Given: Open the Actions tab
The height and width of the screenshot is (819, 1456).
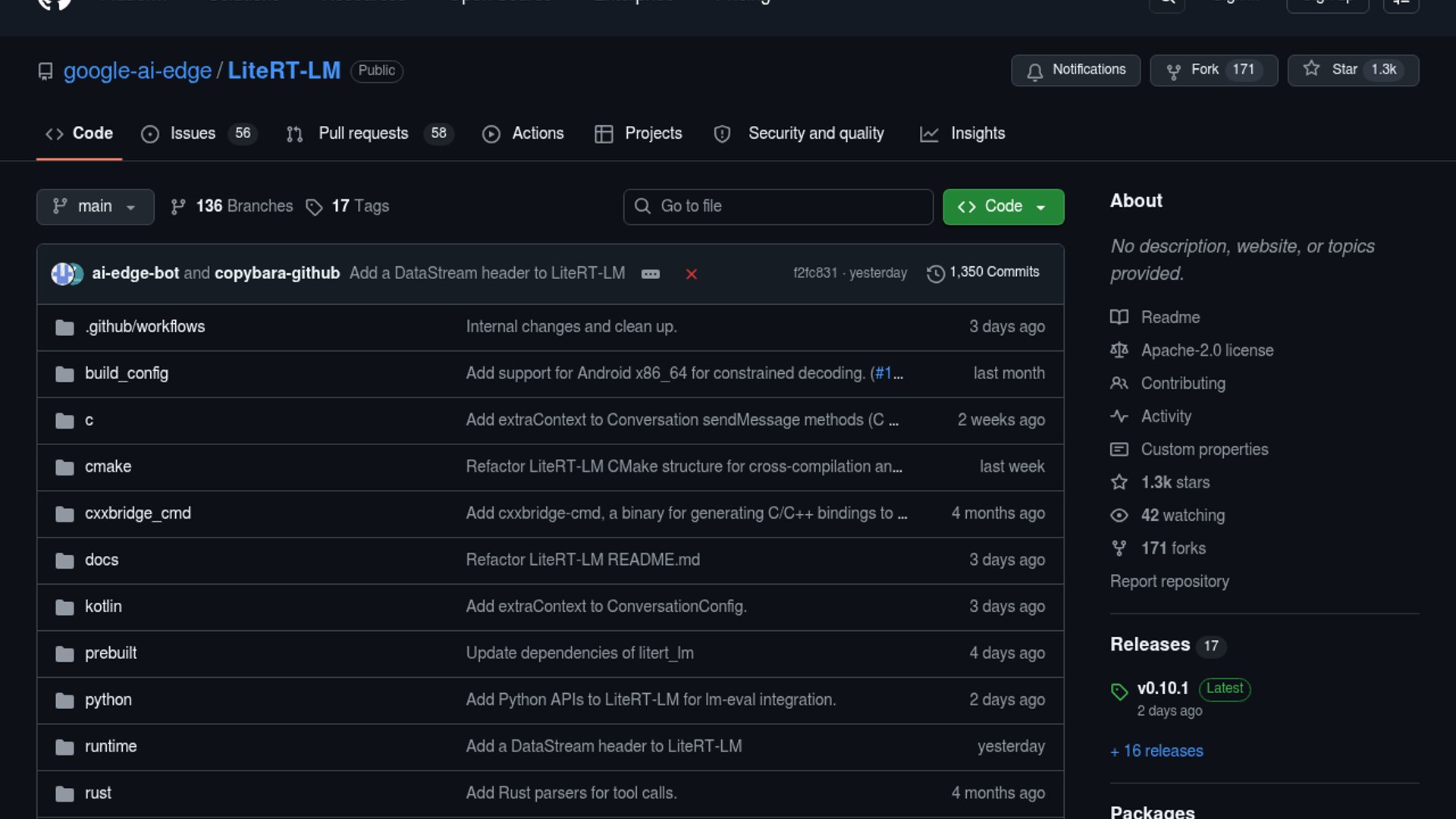Looking at the screenshot, I should [538, 133].
